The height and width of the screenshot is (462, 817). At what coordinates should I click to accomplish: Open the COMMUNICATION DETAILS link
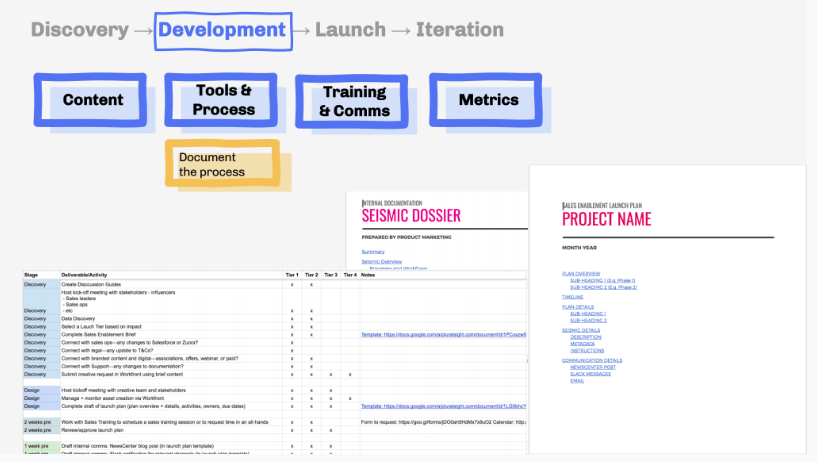[x=592, y=360]
